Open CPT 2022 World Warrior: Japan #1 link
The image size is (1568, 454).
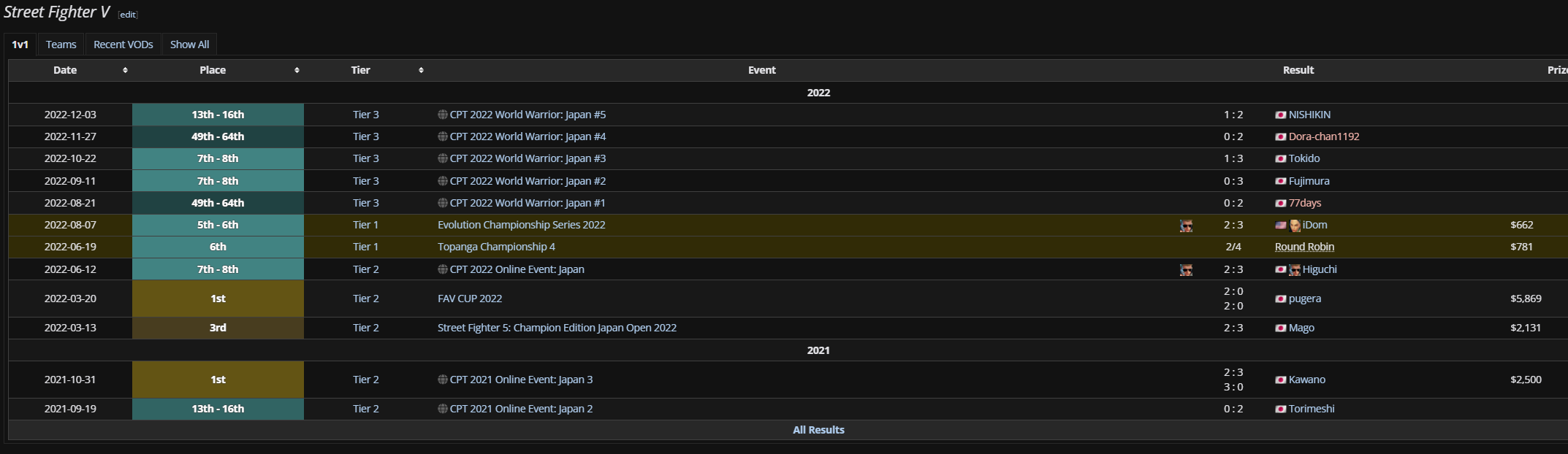tap(528, 203)
